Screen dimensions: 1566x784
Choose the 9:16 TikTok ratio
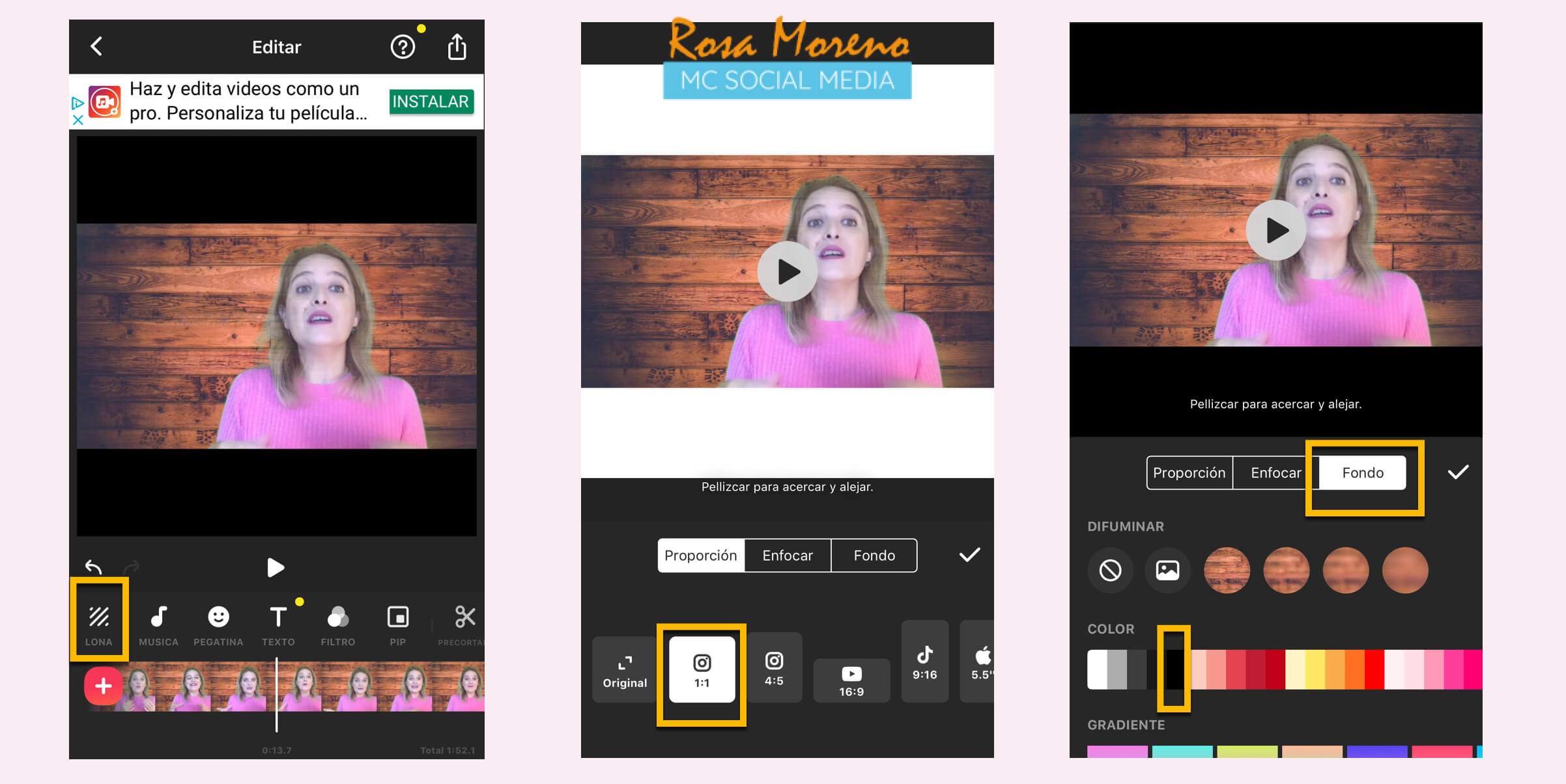tap(924, 662)
